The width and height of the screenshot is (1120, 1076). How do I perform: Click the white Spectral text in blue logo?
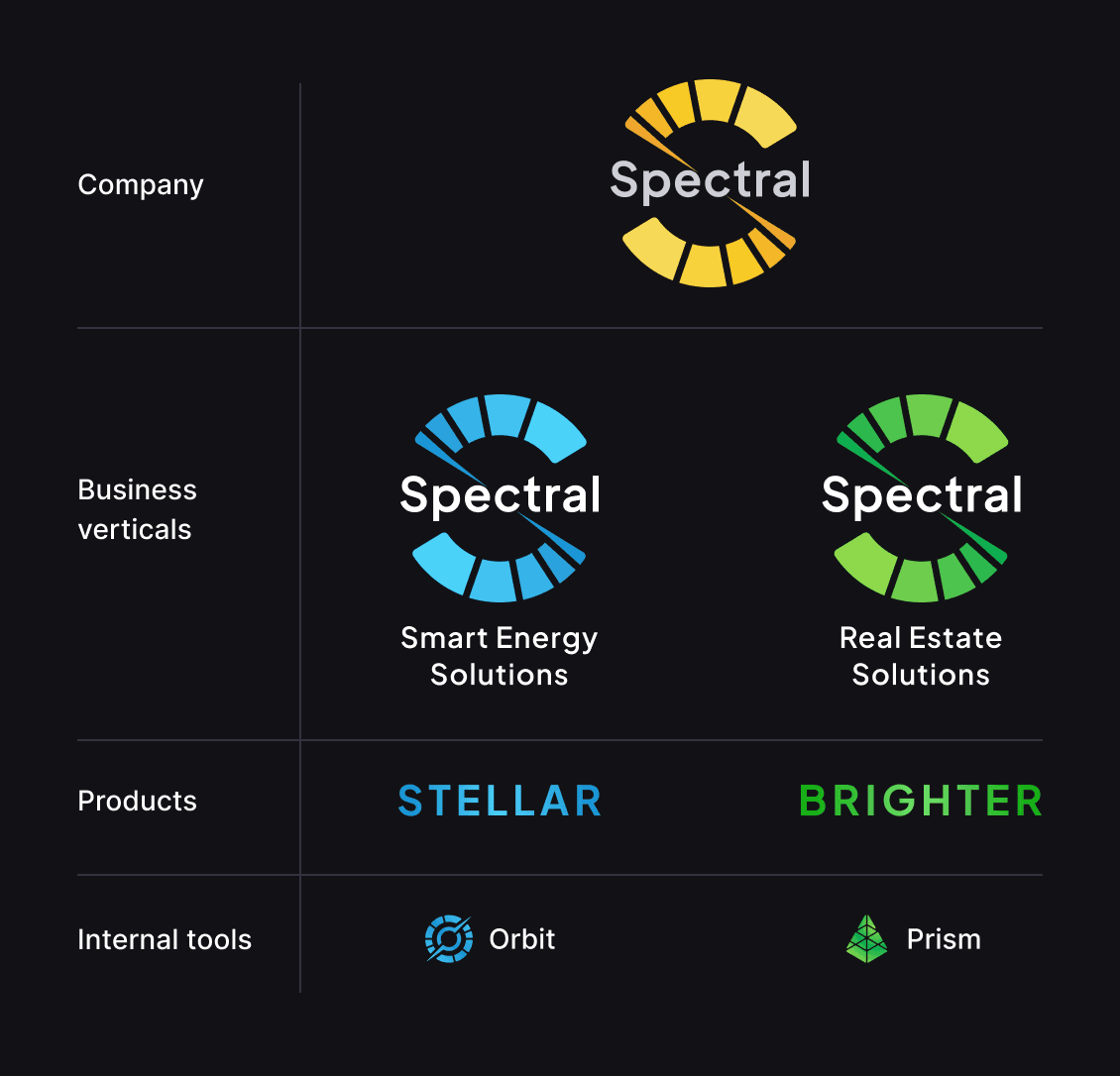500,495
